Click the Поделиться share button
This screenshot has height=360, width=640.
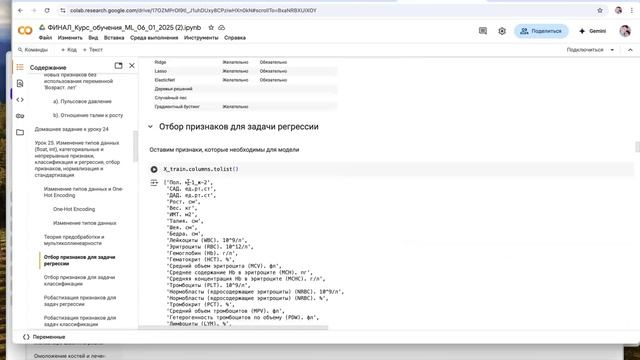tap(541, 31)
